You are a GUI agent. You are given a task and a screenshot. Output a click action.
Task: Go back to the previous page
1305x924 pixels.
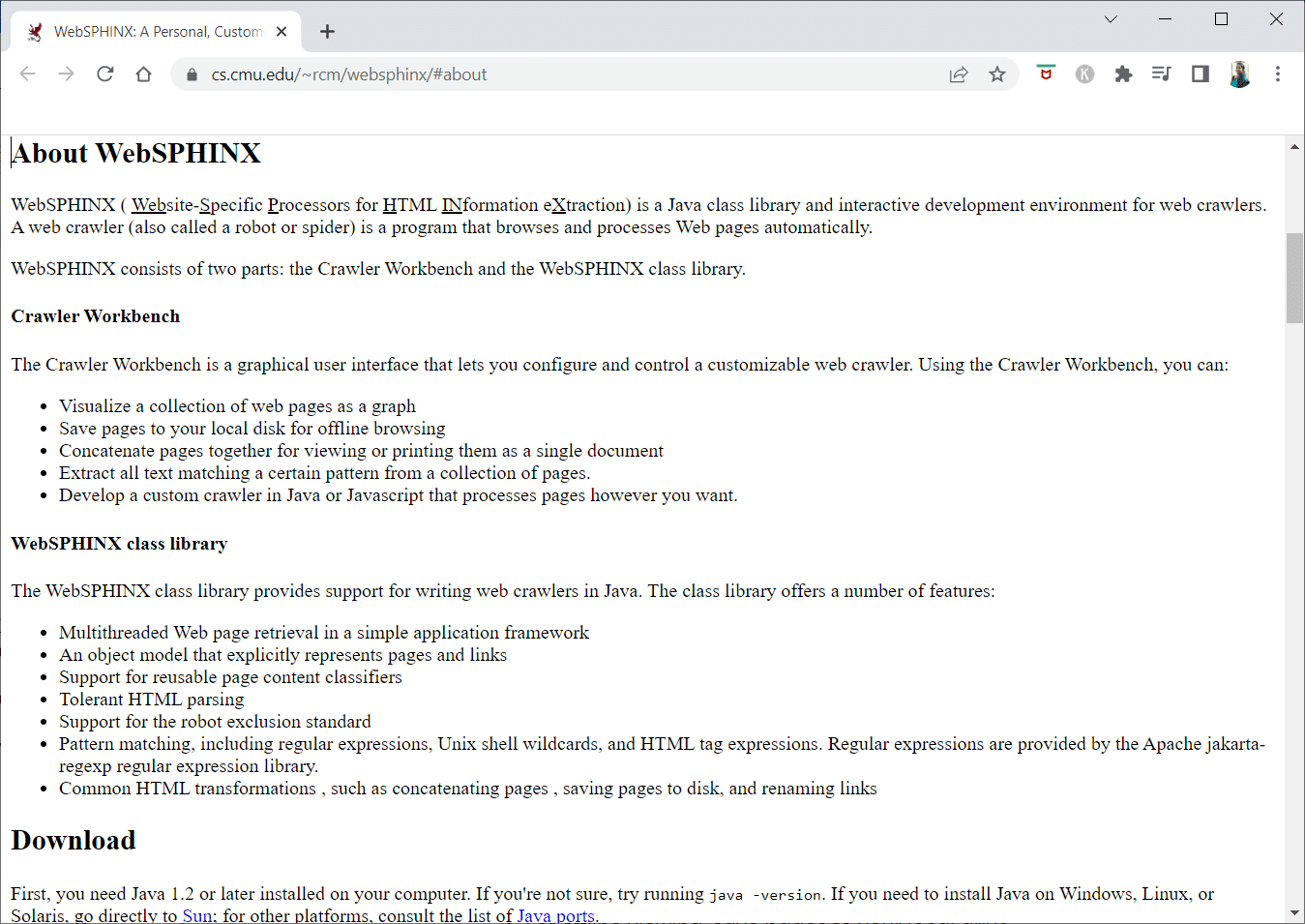click(x=28, y=75)
